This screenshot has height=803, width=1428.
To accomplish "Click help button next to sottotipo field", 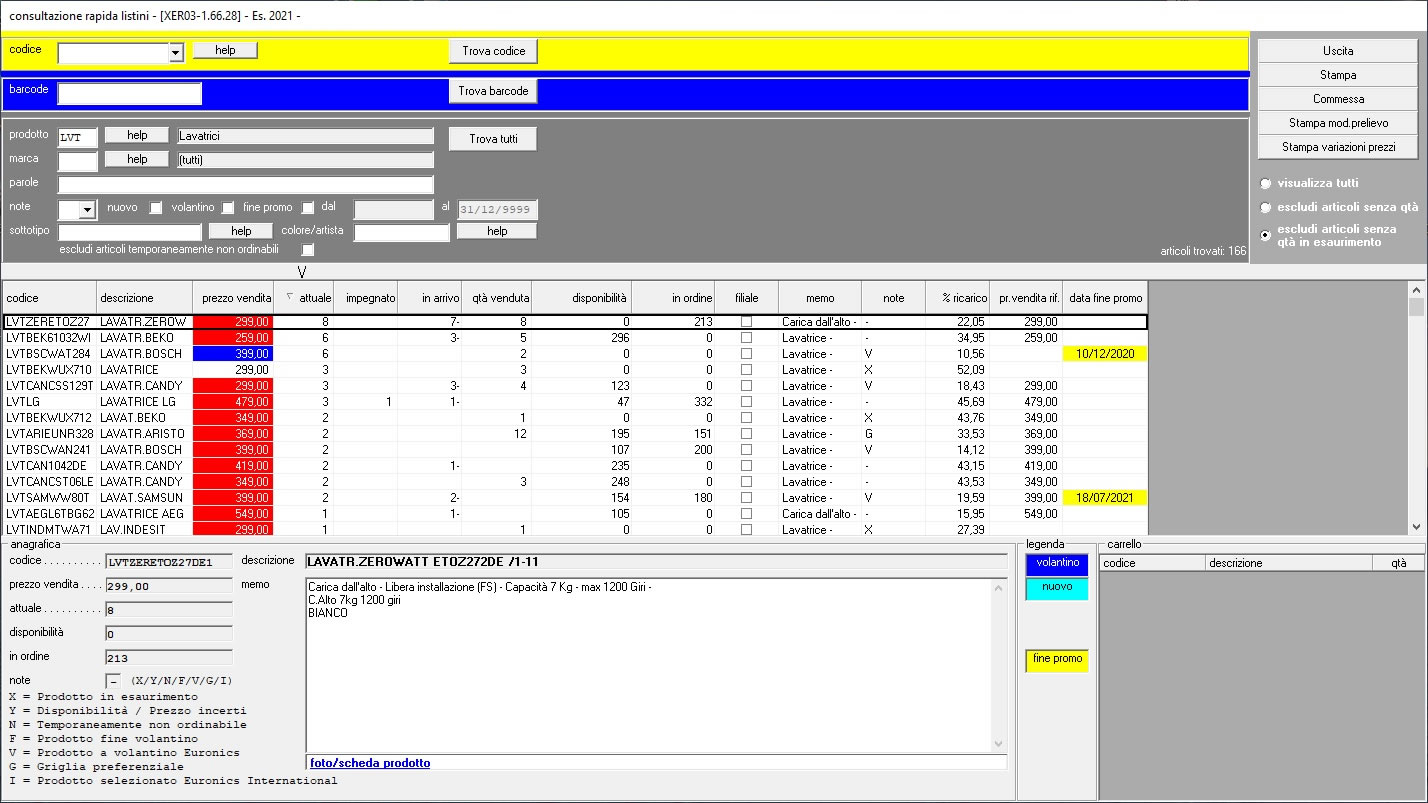I will tap(241, 231).
